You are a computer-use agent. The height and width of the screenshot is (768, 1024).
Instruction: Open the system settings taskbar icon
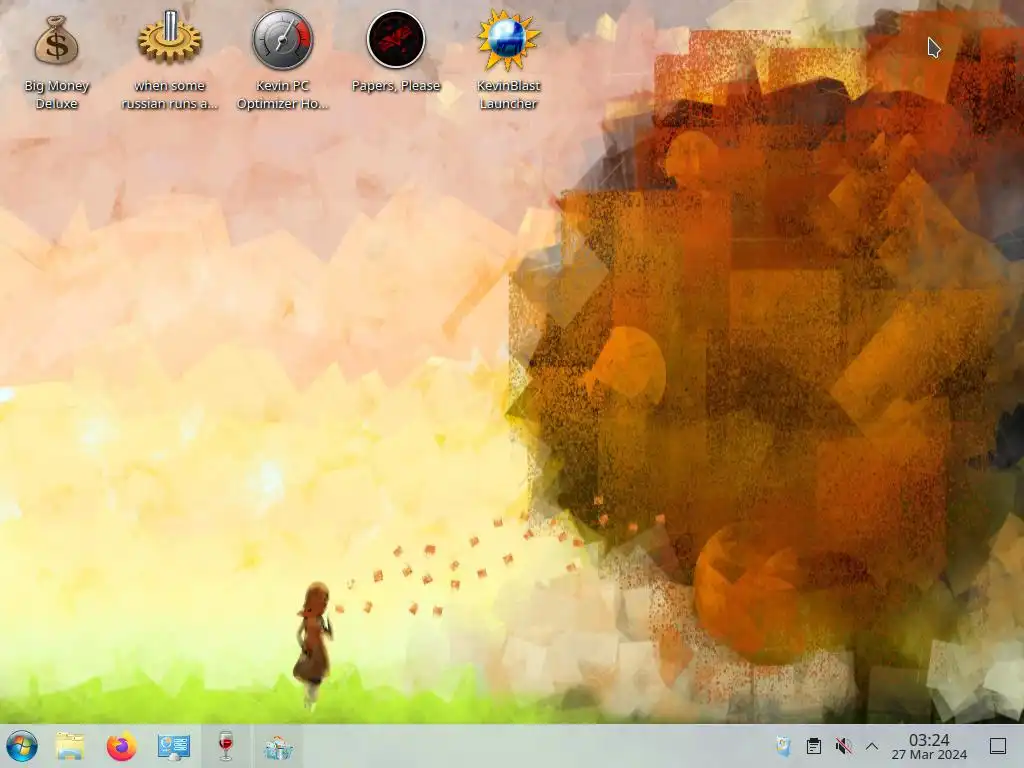click(174, 746)
